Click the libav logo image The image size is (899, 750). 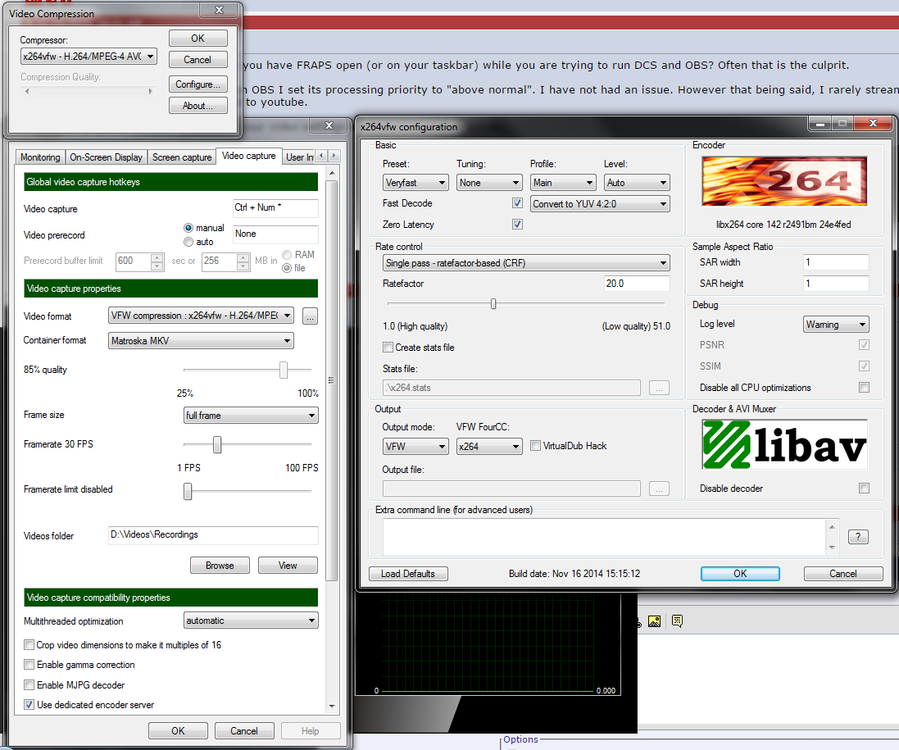(x=784, y=445)
